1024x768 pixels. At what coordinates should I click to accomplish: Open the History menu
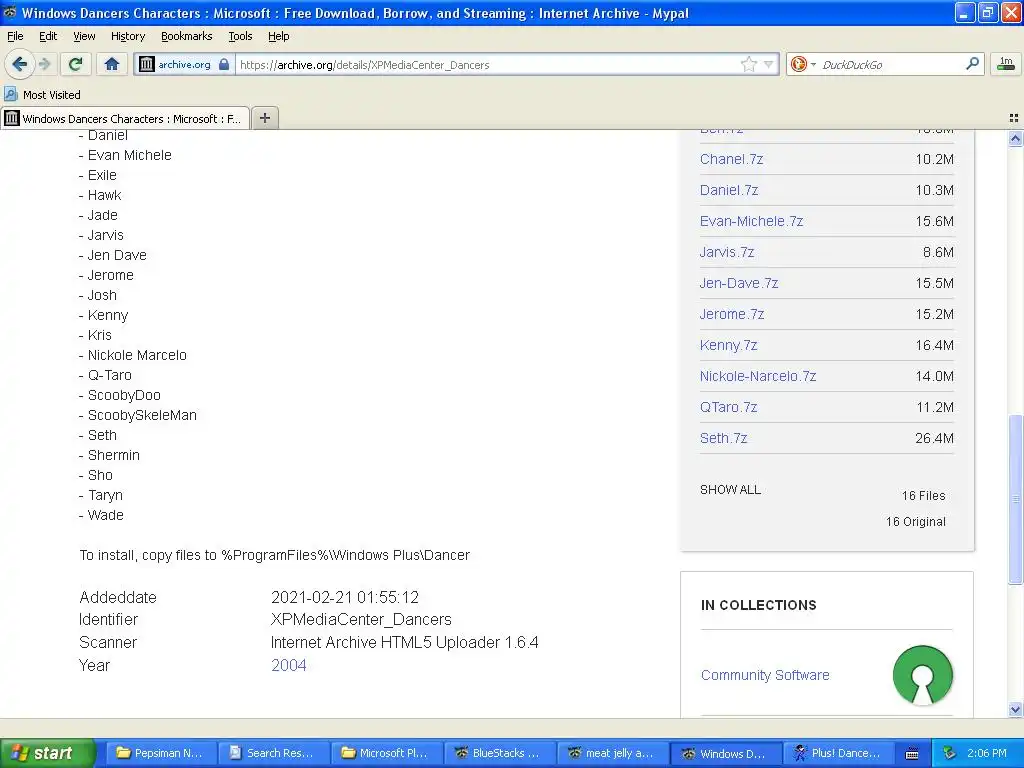click(127, 36)
